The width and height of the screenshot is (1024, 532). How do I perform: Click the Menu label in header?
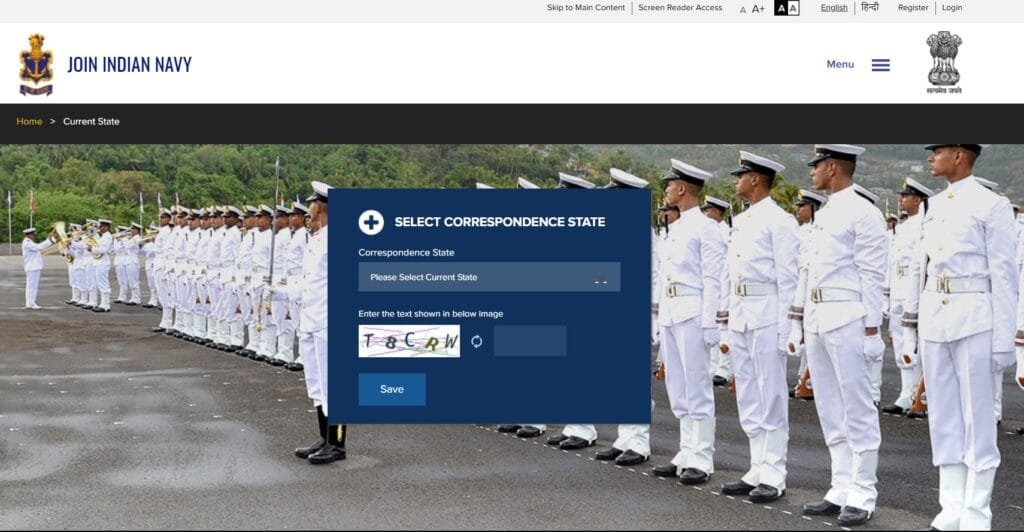point(840,64)
